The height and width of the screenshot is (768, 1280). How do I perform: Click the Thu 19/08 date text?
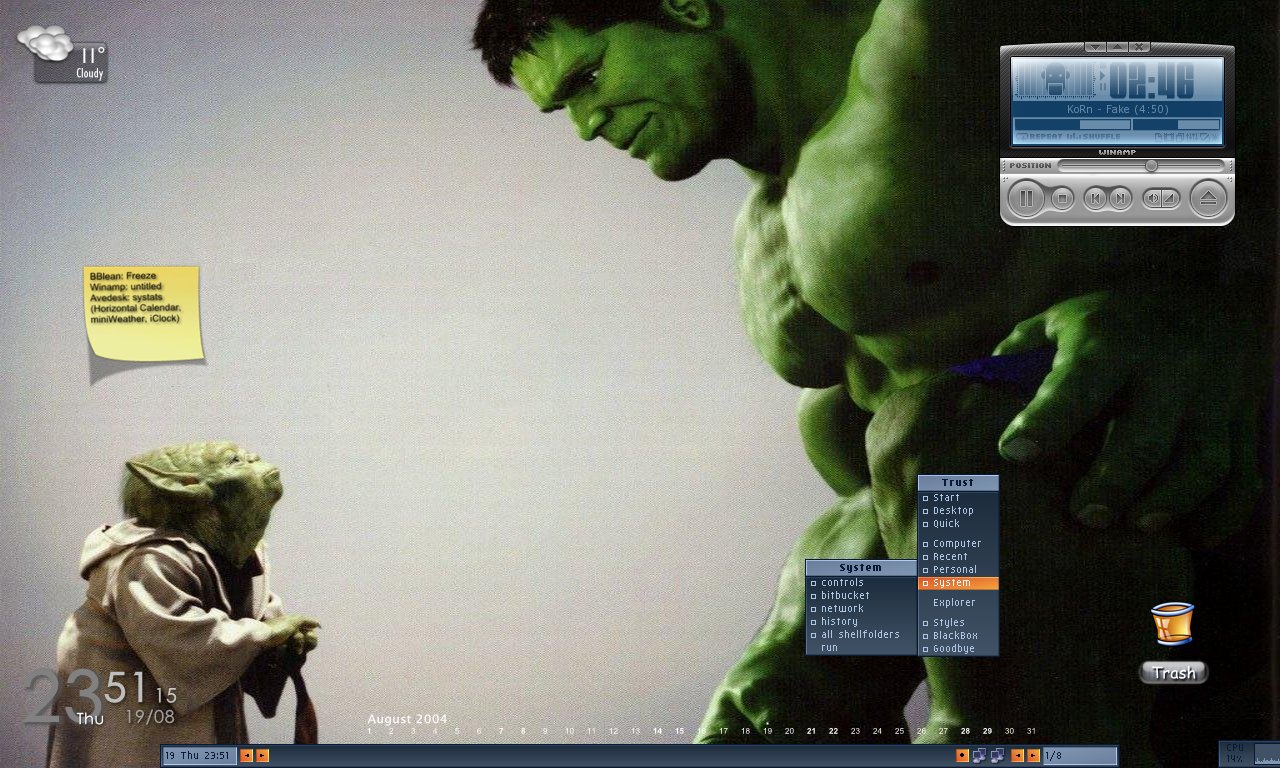click(126, 717)
